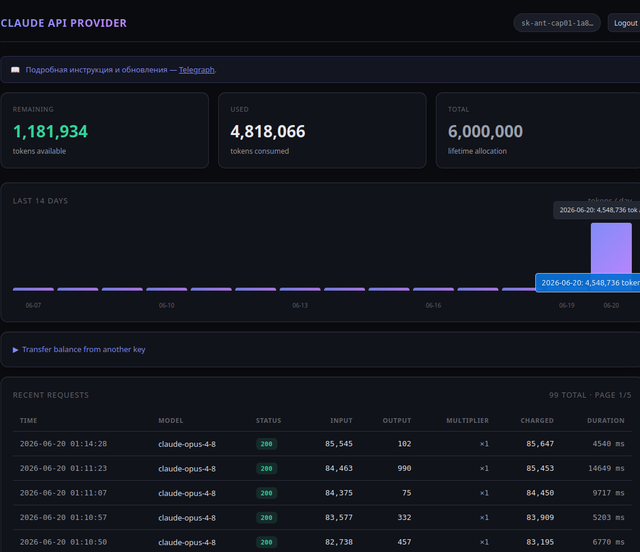The width and height of the screenshot is (640, 552).
Task: Click the output value 102
Action: tap(404, 444)
